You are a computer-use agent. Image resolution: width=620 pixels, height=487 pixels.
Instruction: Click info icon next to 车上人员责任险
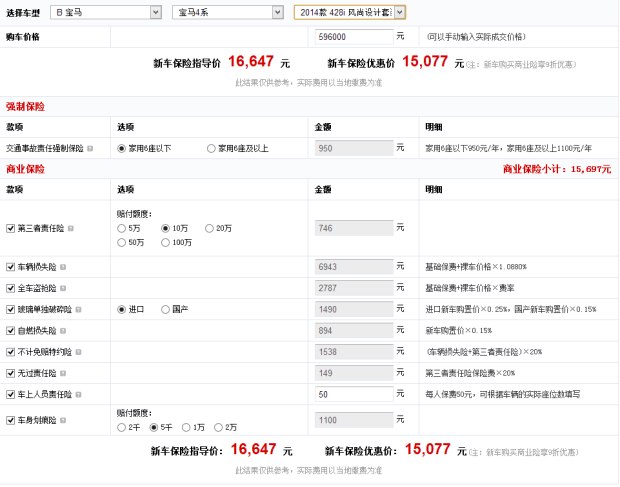pos(78,395)
